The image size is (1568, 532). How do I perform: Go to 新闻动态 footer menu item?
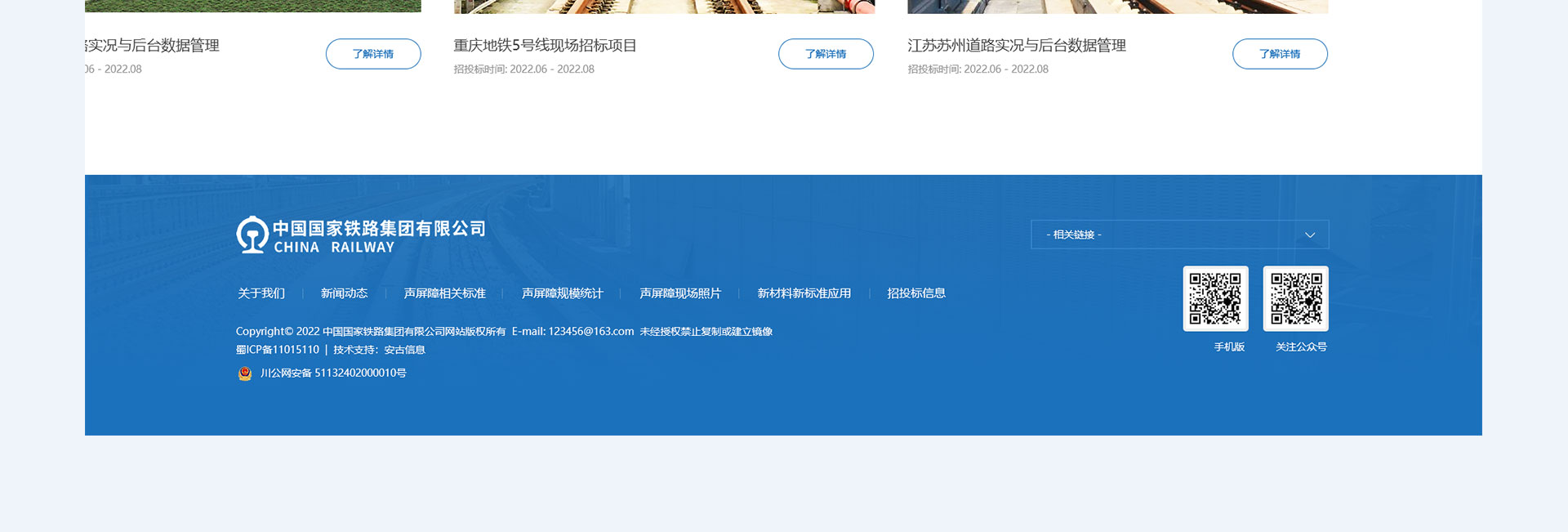(344, 293)
